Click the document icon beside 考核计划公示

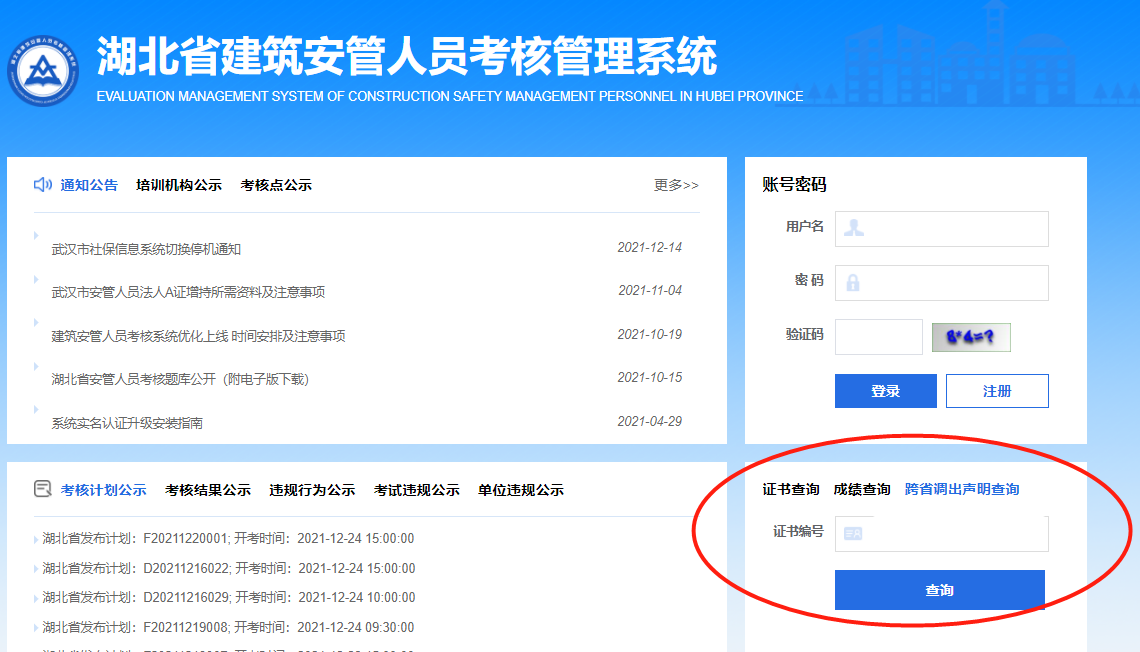(x=40, y=489)
